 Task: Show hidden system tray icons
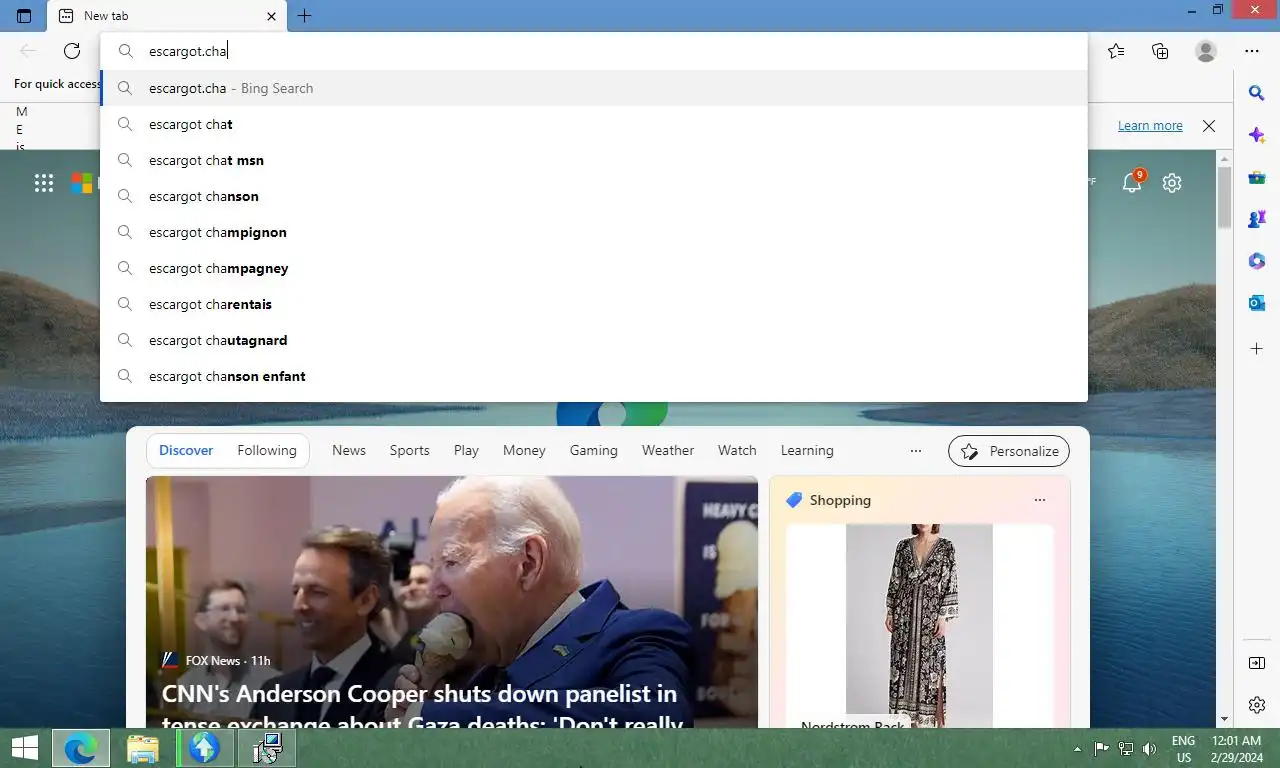click(1077, 748)
